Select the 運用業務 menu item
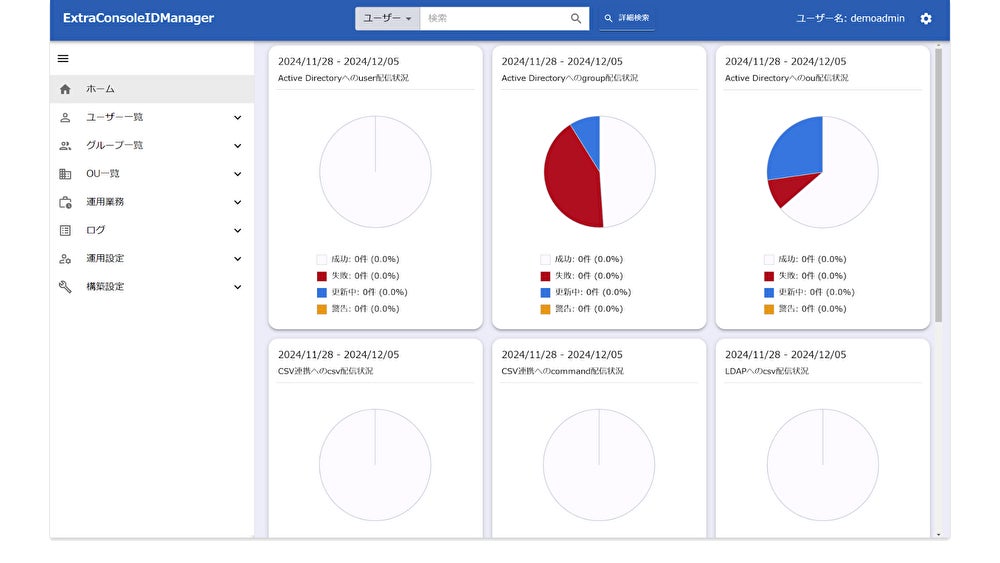 coord(152,202)
